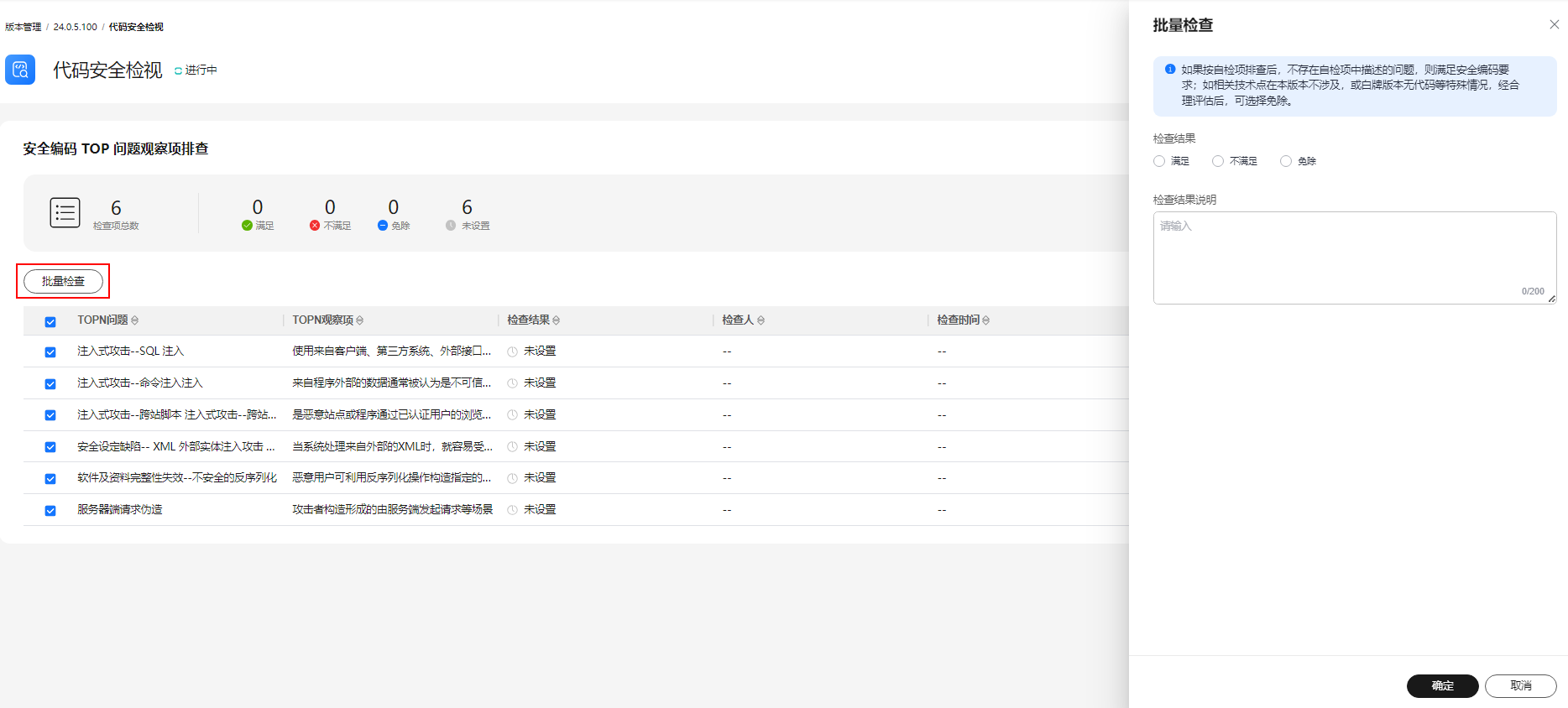Viewport: 1568px width, 708px height.
Task: Sort by 检查结果 column
Action: tap(557, 320)
